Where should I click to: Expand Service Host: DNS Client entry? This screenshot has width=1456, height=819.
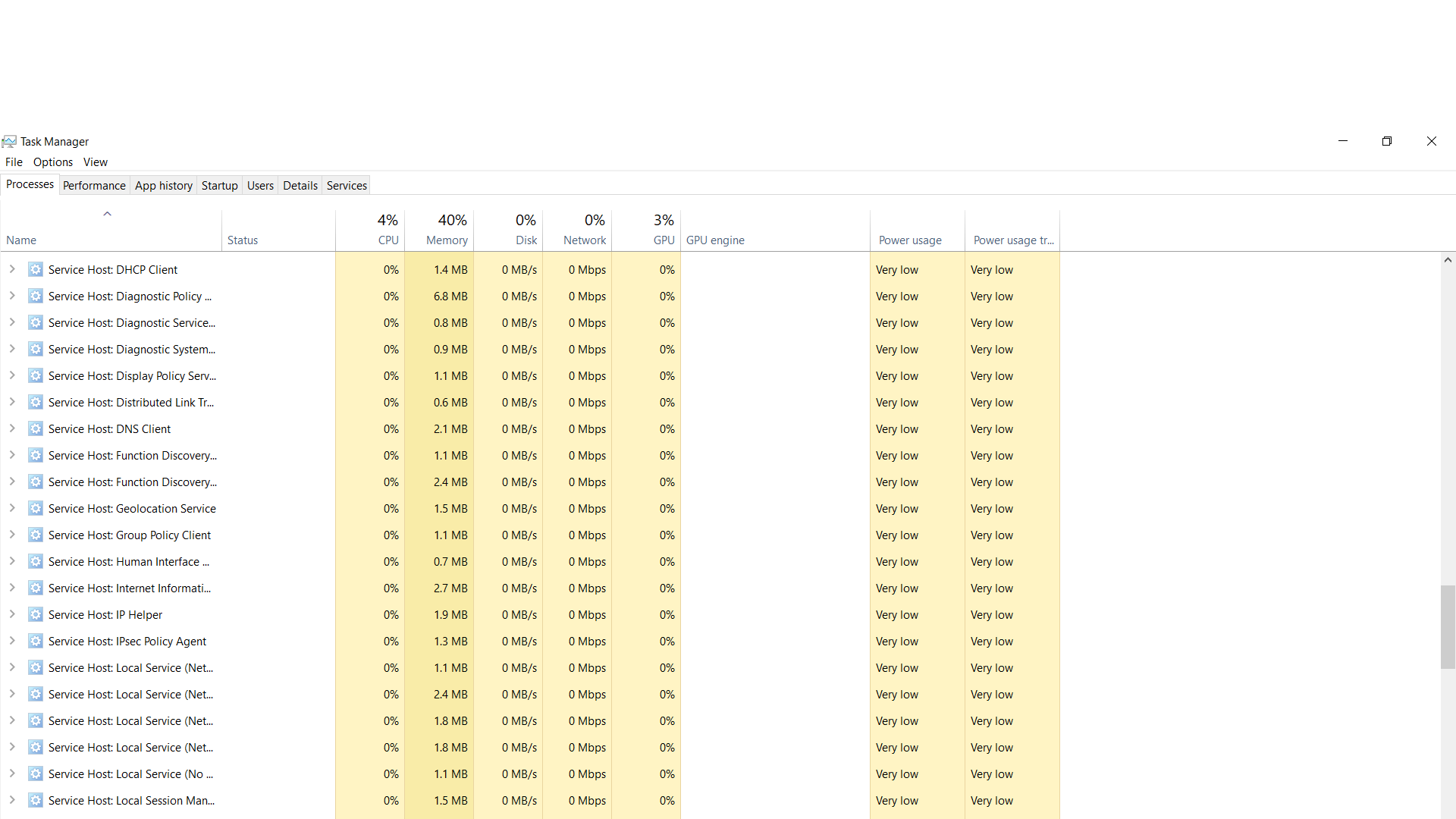tap(12, 428)
